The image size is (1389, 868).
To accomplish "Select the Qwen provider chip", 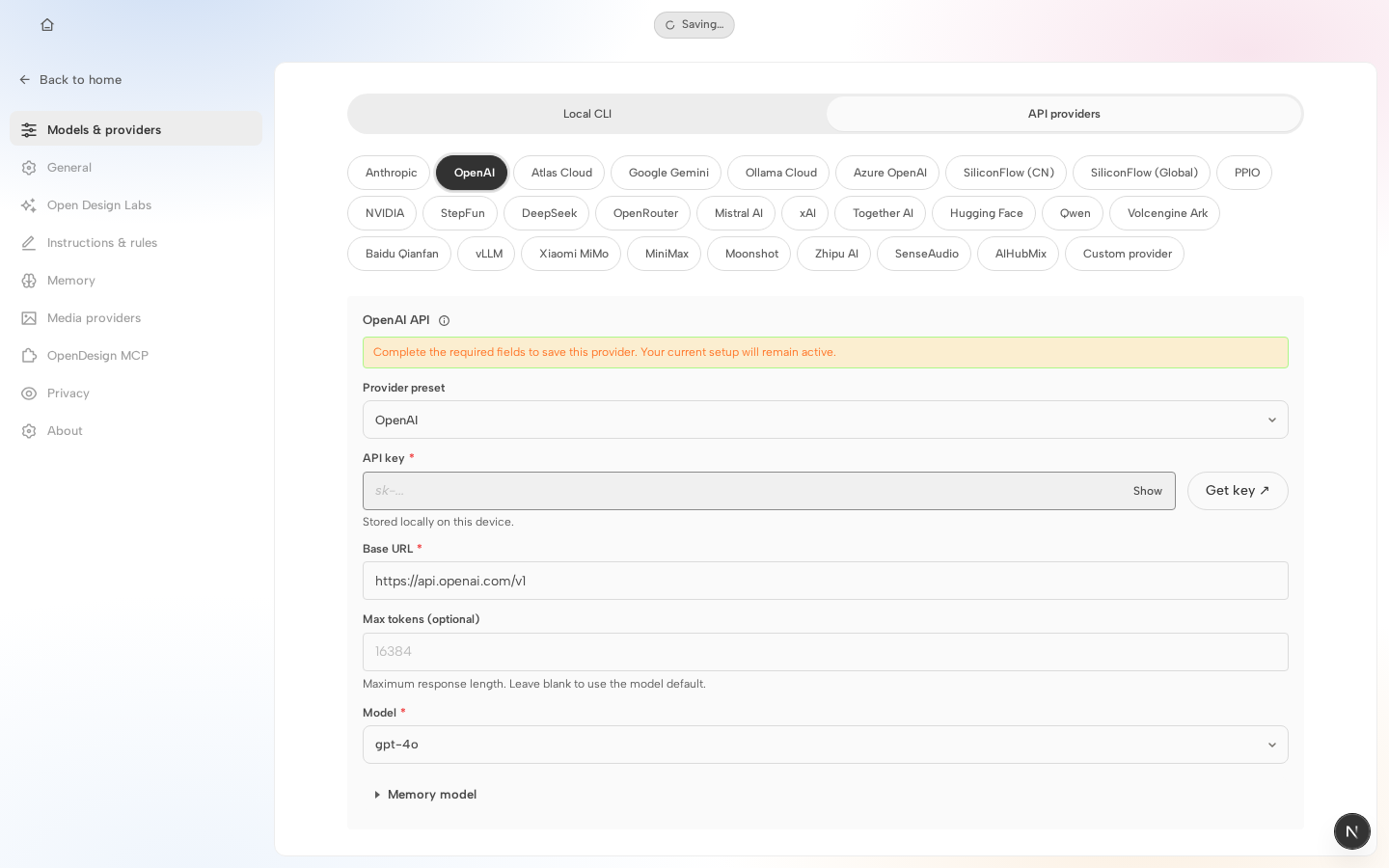I will (x=1073, y=213).
